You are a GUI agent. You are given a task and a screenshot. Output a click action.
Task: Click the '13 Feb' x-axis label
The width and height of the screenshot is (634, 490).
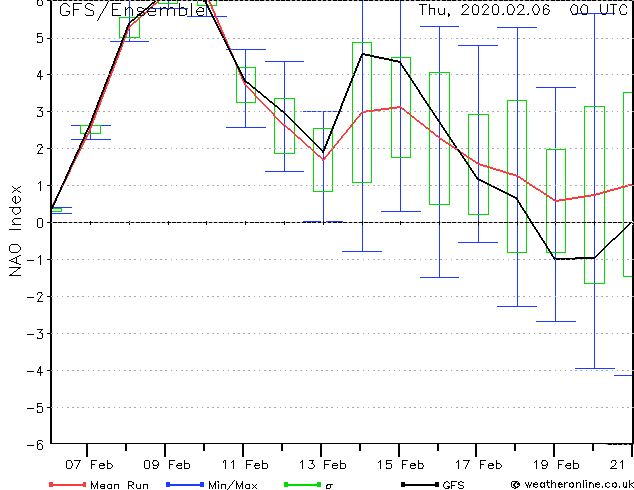[323, 465]
